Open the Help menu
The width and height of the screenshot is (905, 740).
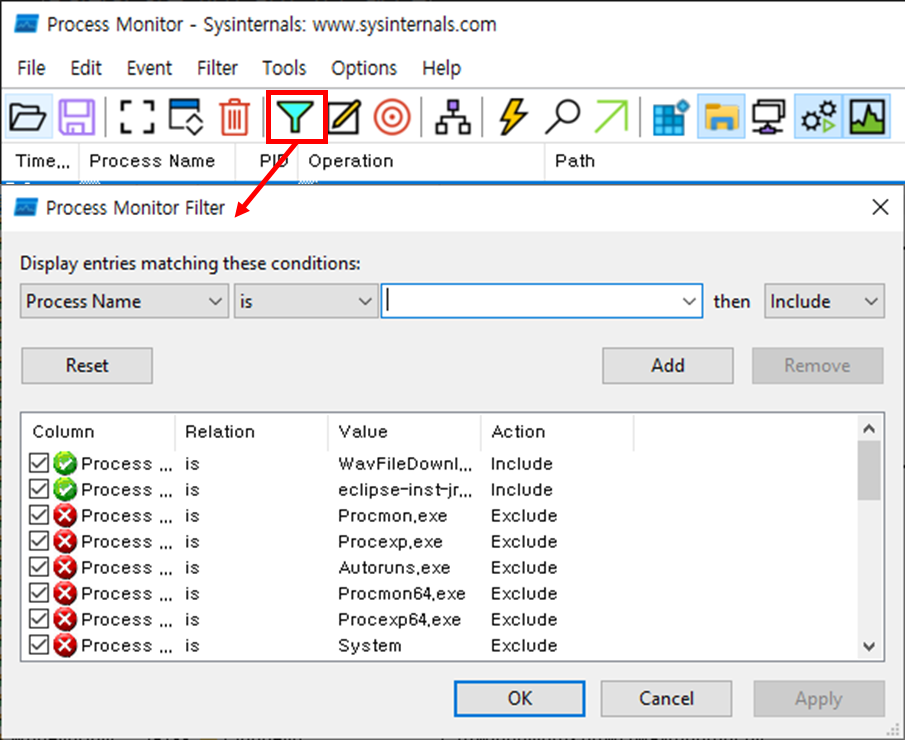click(442, 68)
